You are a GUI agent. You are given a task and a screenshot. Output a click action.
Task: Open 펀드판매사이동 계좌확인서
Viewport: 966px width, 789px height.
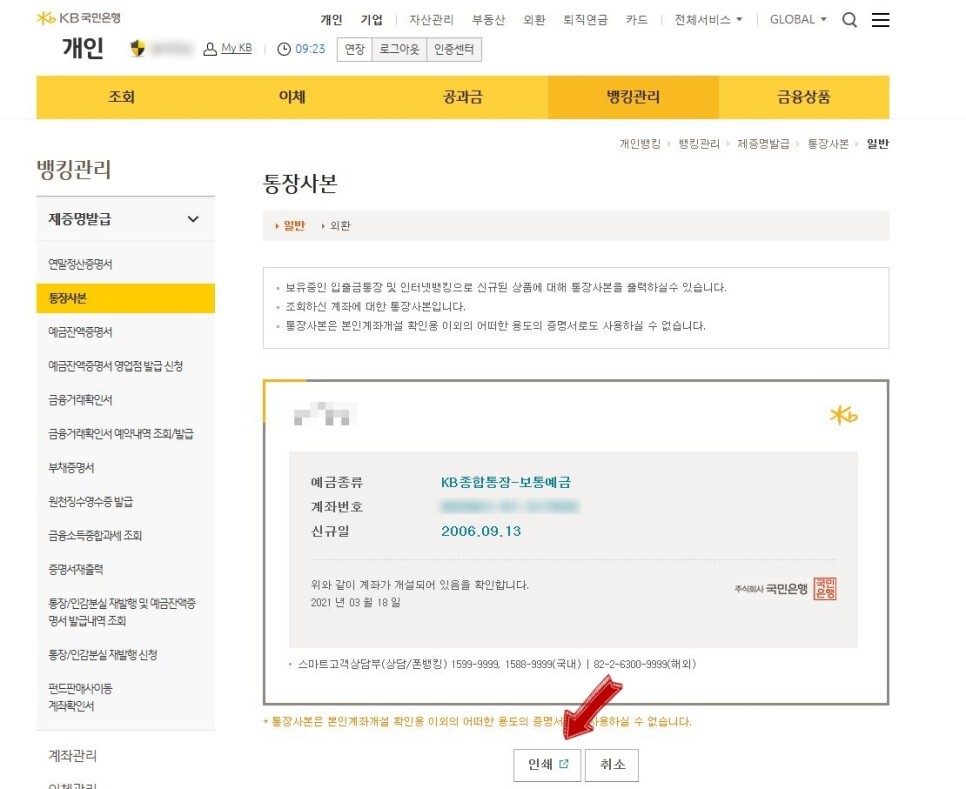pyautogui.click(x=80, y=697)
